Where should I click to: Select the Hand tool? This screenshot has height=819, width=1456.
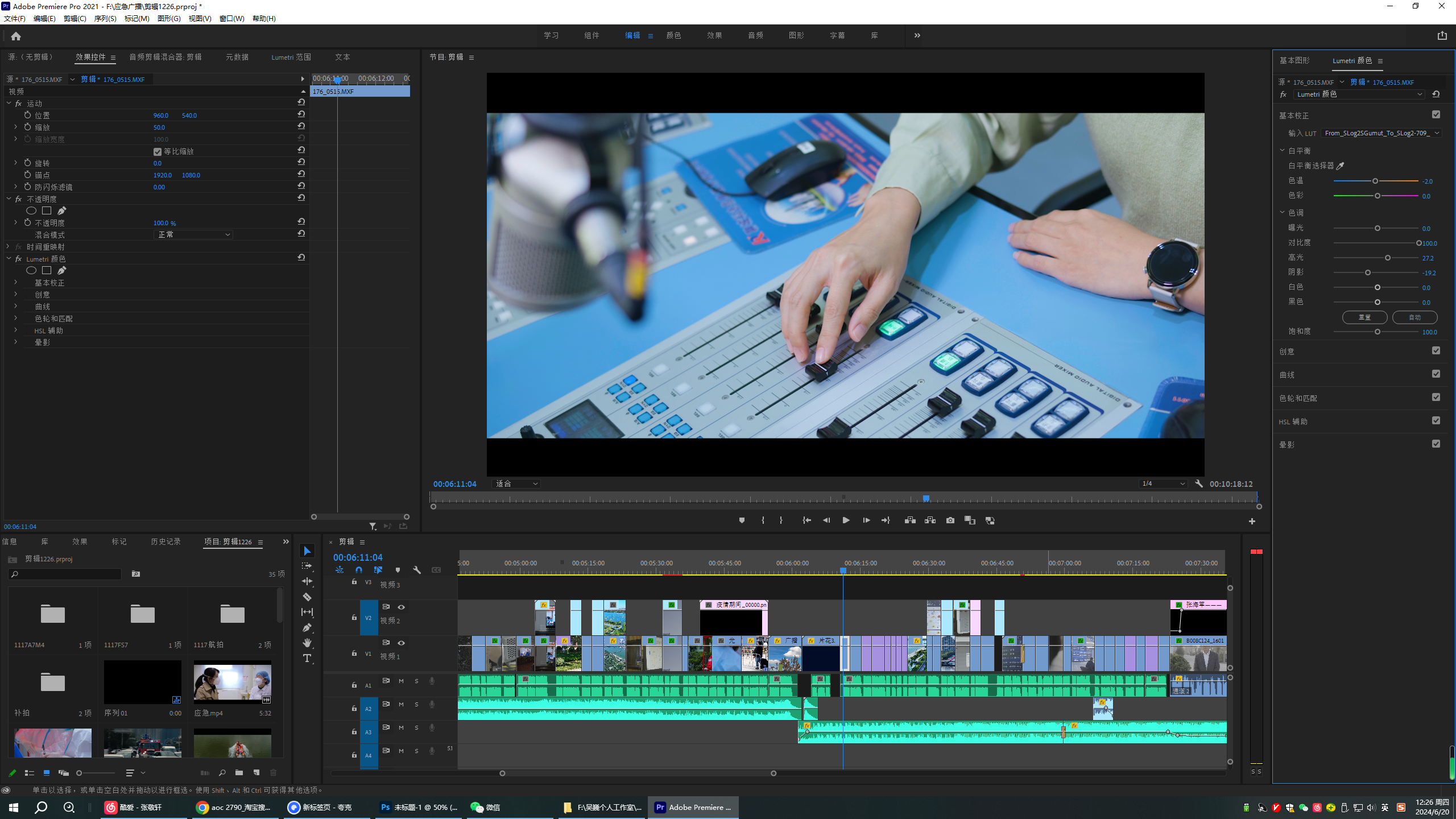click(x=307, y=643)
